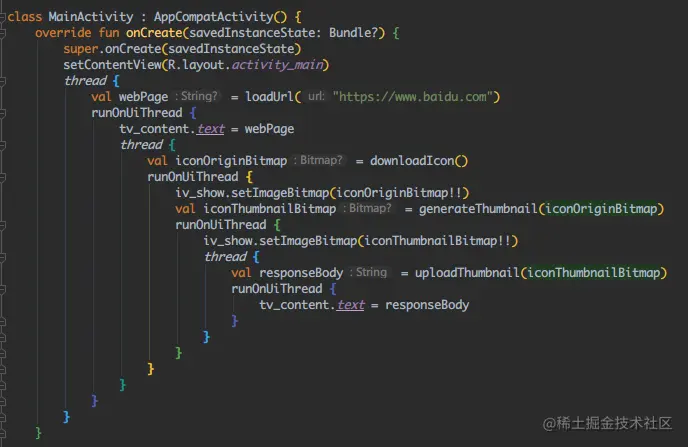Viewport: 688px width, 447px height.
Task: Click highlighted '(iconOriginBitmap)' argument of generateThumbnail
Action: click(x=601, y=209)
